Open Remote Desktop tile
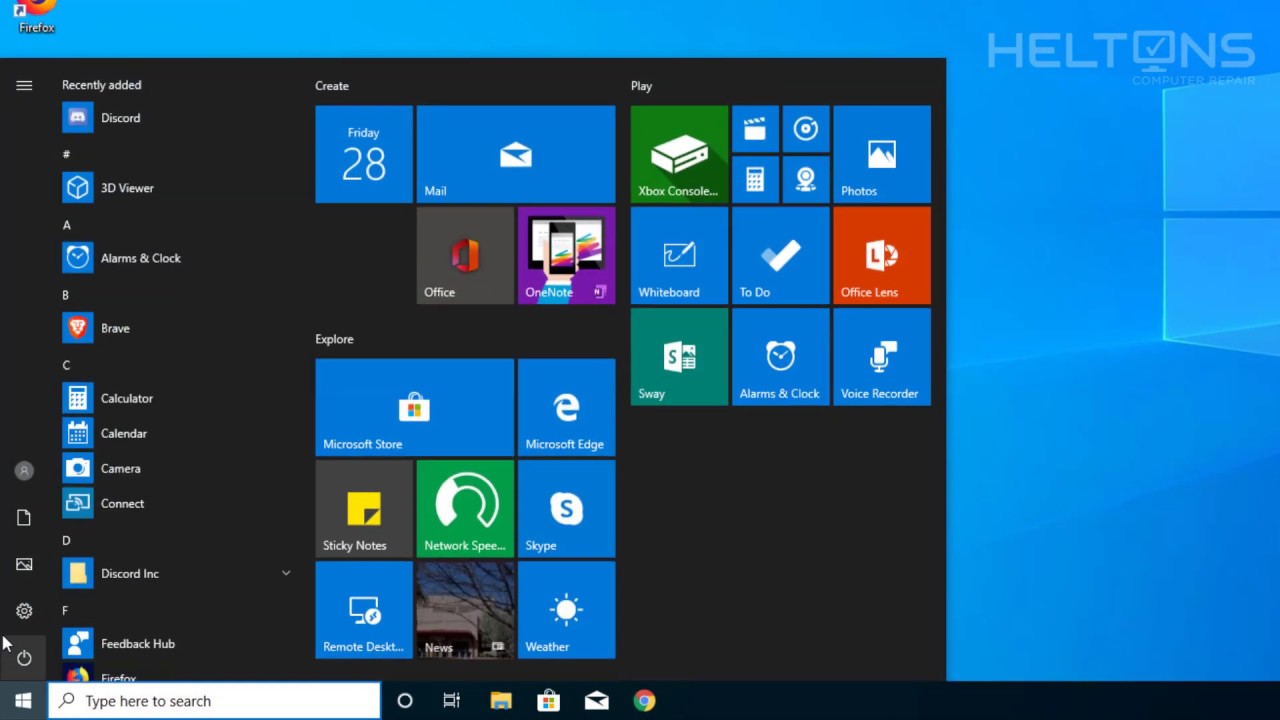 pos(364,610)
